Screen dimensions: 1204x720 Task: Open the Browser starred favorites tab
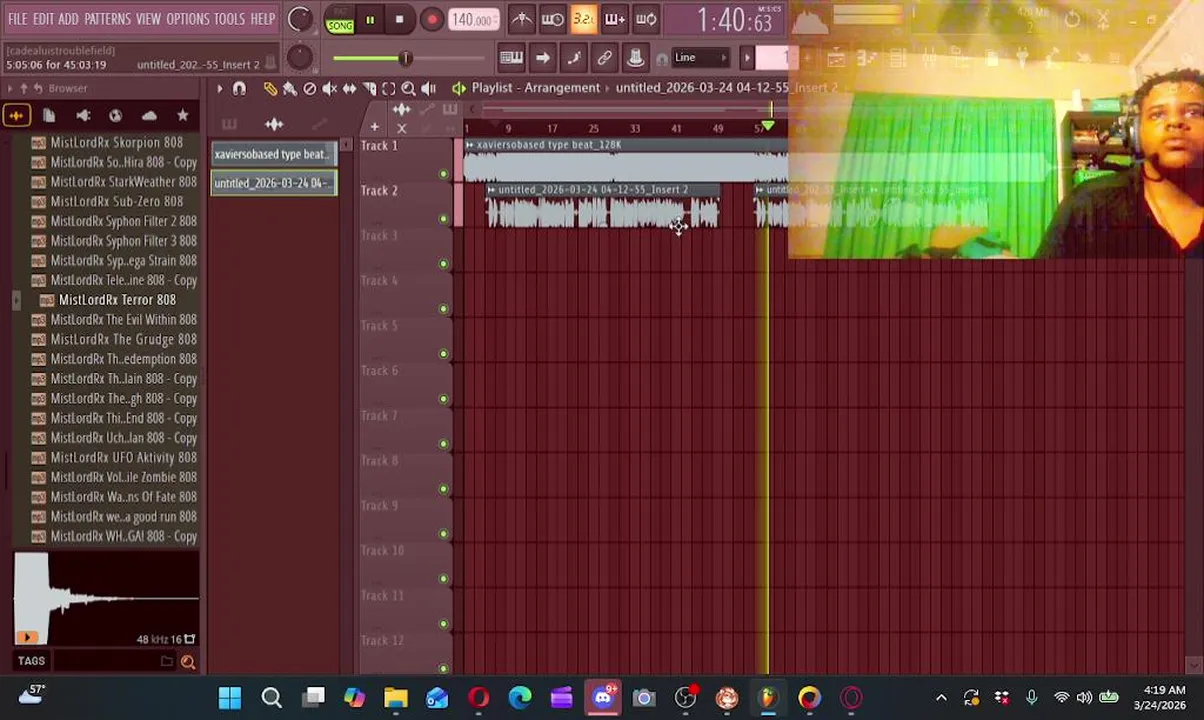[x=182, y=116]
